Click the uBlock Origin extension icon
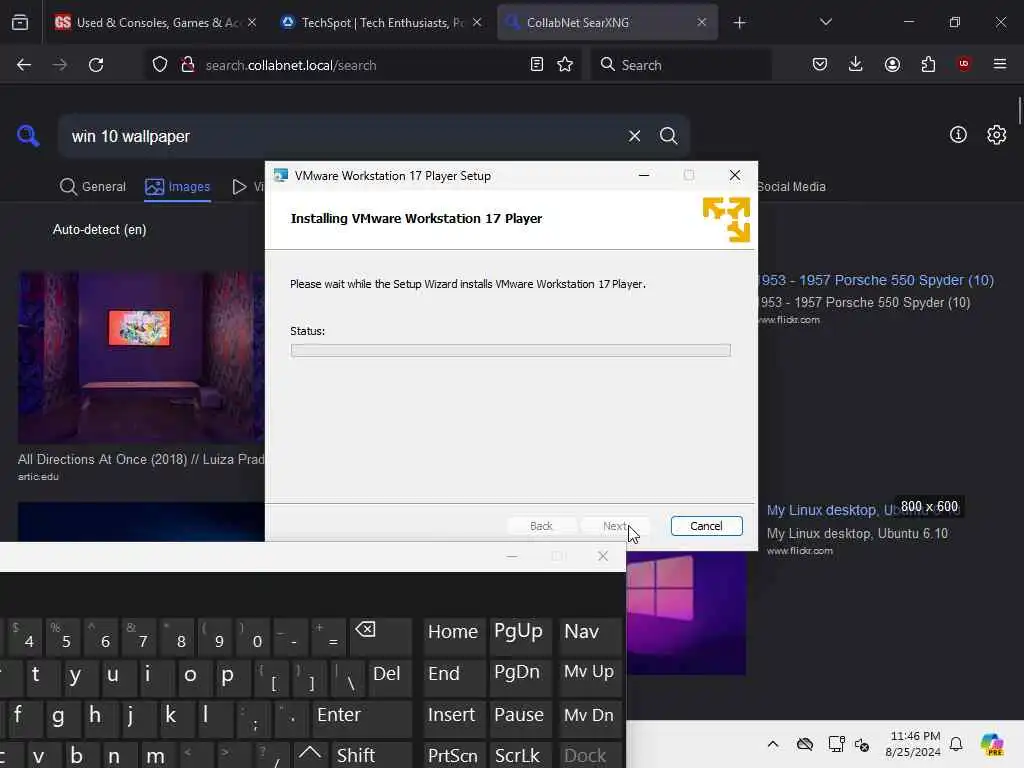 click(964, 64)
